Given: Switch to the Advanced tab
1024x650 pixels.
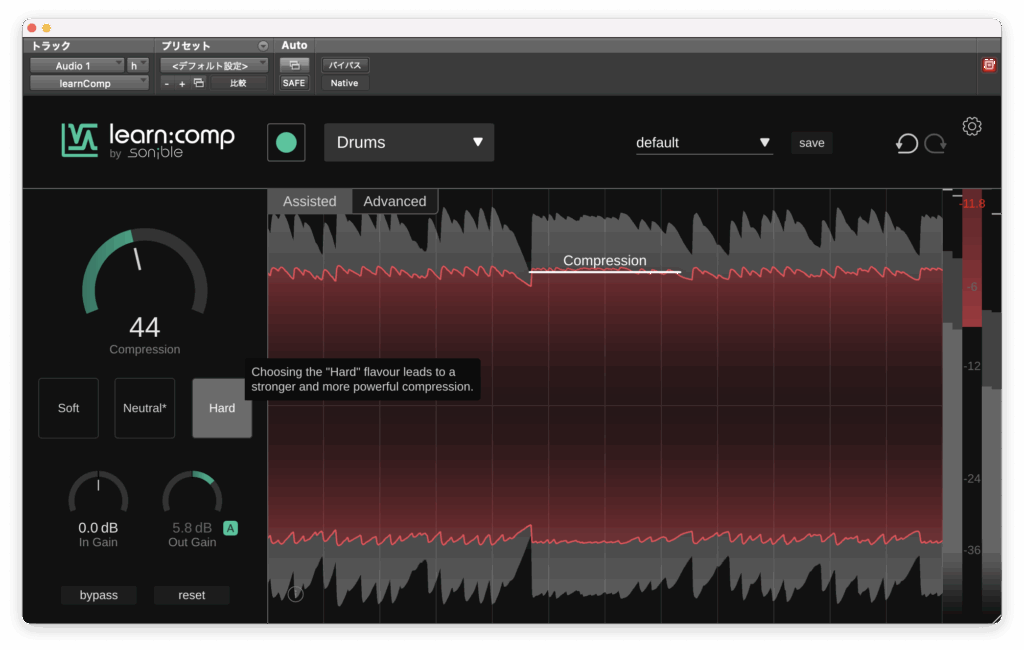Looking at the screenshot, I should (395, 201).
